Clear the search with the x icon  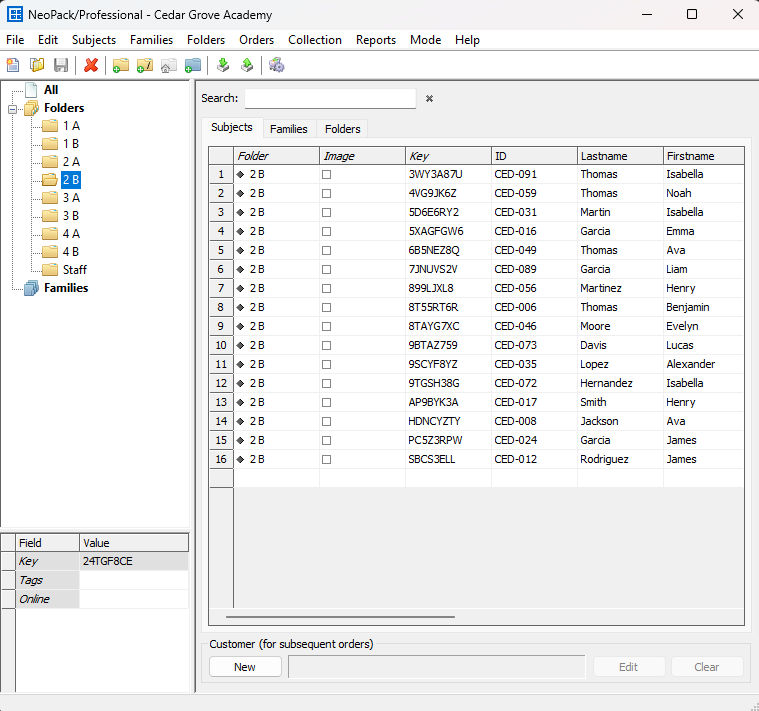coord(429,99)
